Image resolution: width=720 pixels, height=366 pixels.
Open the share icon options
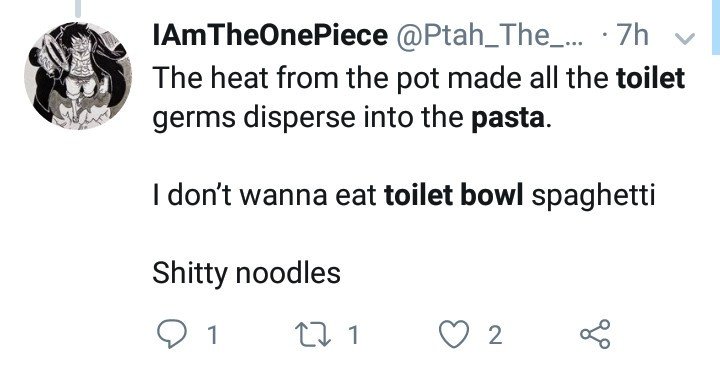[x=595, y=334]
